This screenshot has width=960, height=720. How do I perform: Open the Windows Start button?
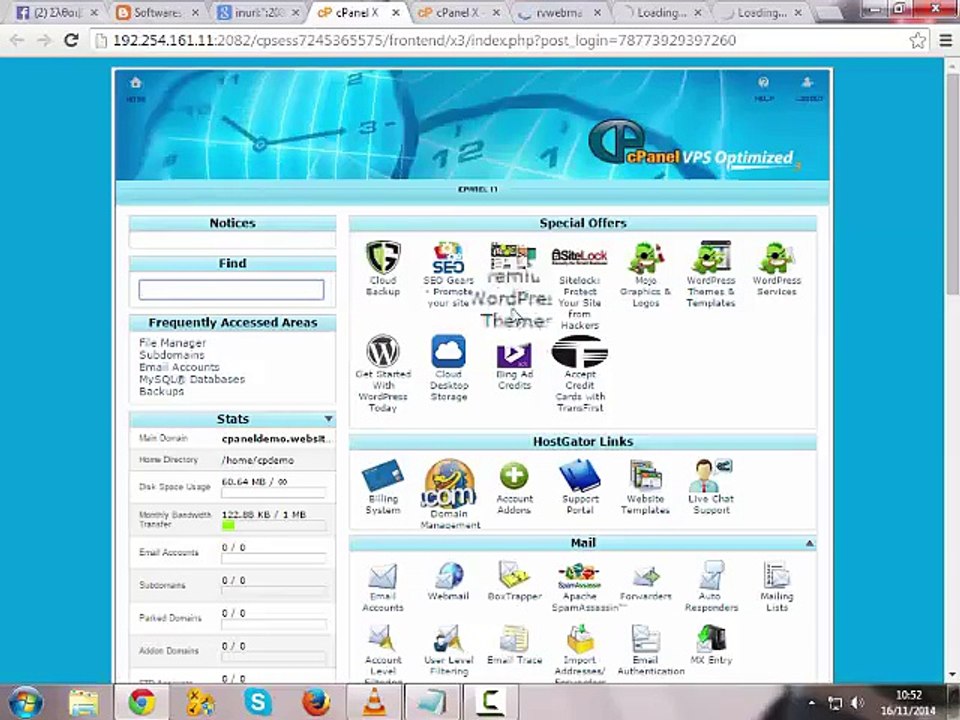click(26, 702)
